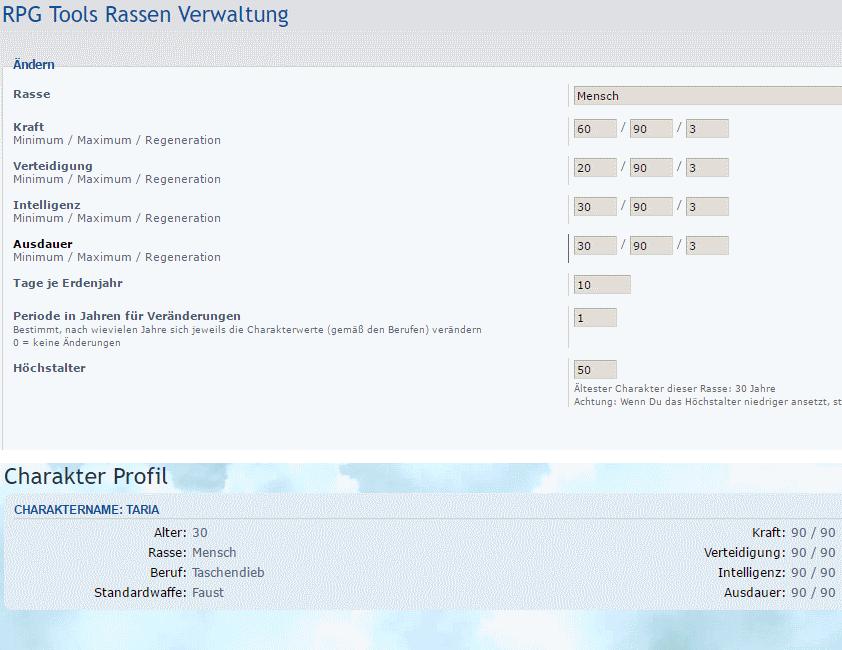Select the Ausdauer Maximum field showing 90
842x650 pixels.
[x=650, y=245]
